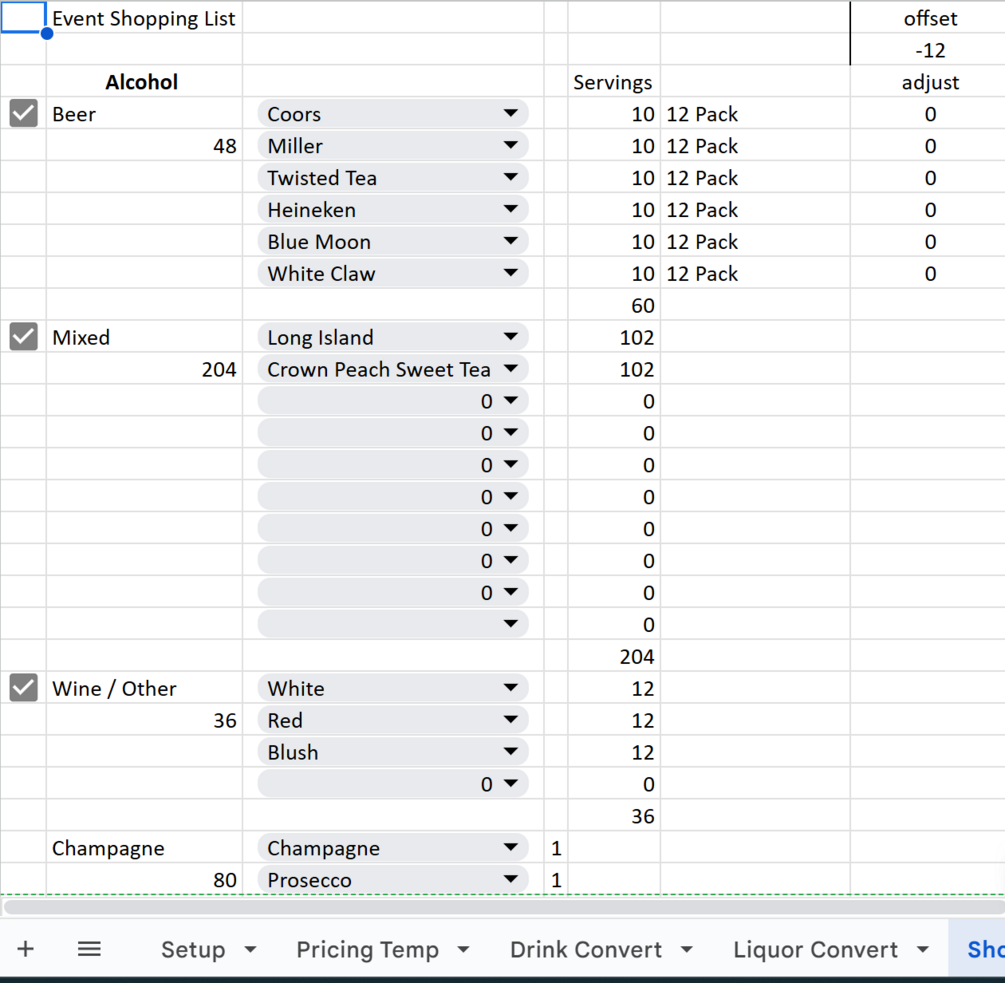The width and height of the screenshot is (1005, 983).
Task: Select the 36 wine servings total cell
Action: (x=613, y=816)
